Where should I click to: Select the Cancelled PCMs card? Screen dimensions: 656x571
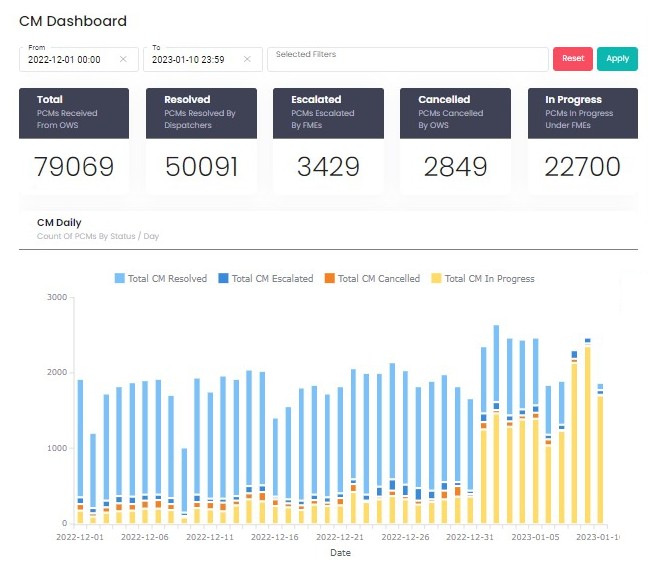[x=455, y=141]
